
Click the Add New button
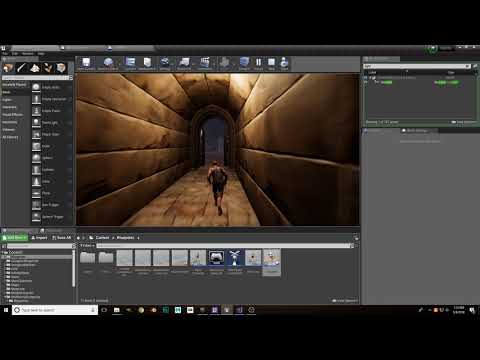15,238
